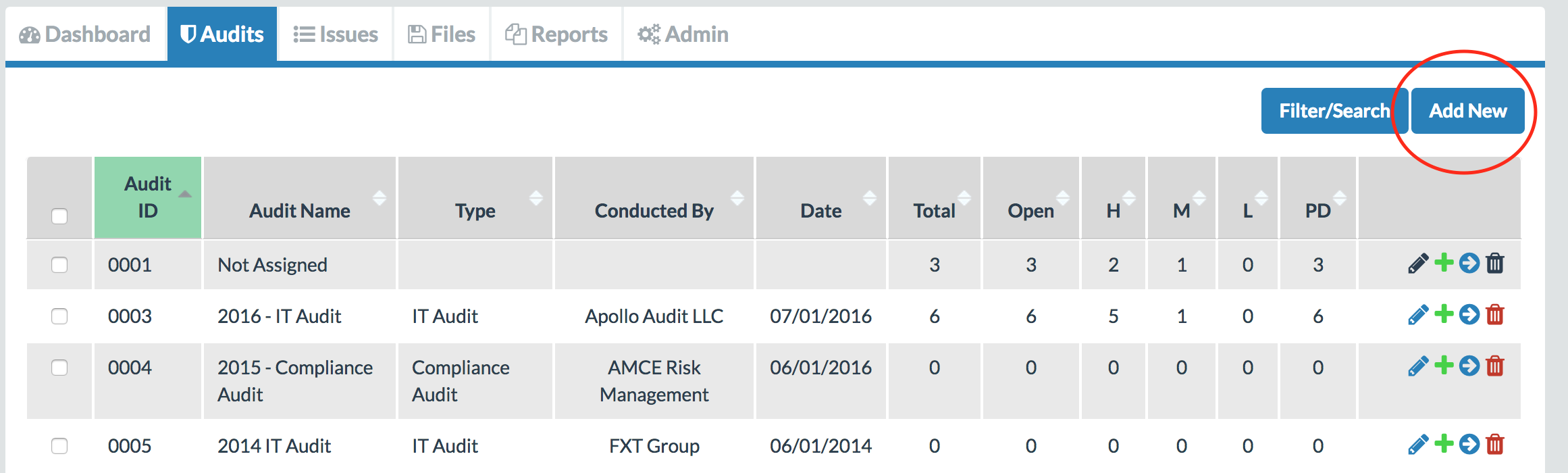Switch to the Admin tab
This screenshot has width=1568, height=473.
tap(683, 34)
